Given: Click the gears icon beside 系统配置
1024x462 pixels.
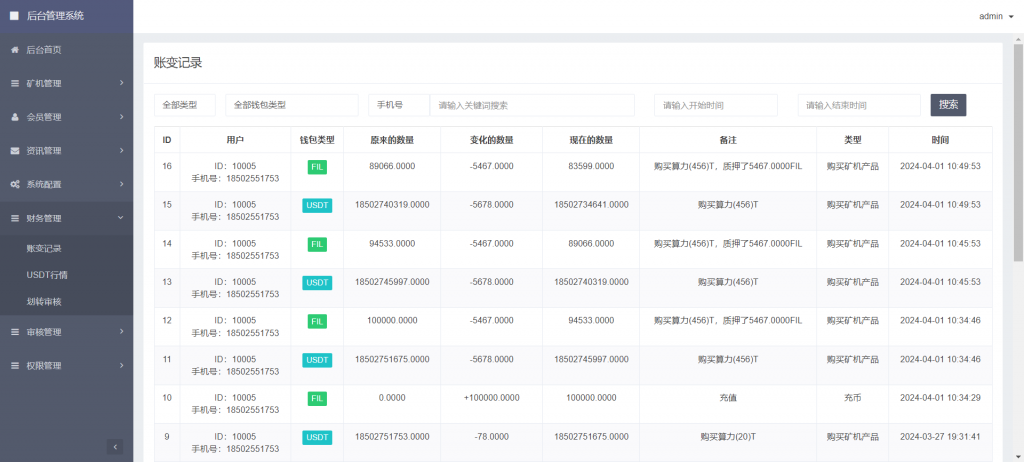Looking at the screenshot, I should coord(14,184).
